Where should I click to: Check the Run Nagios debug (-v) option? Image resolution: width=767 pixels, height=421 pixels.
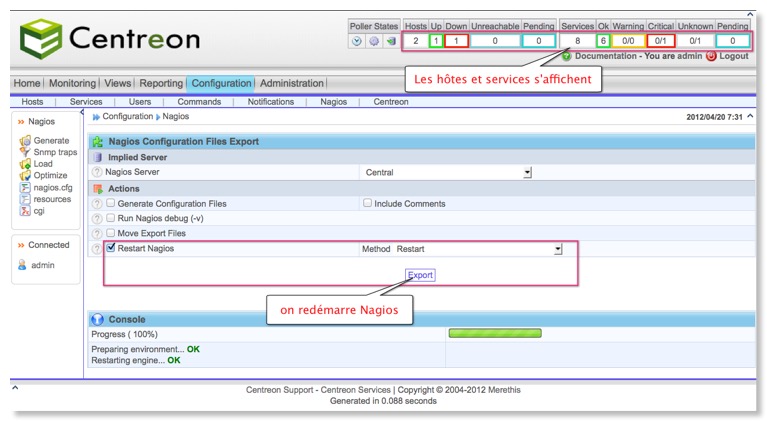tap(111, 218)
